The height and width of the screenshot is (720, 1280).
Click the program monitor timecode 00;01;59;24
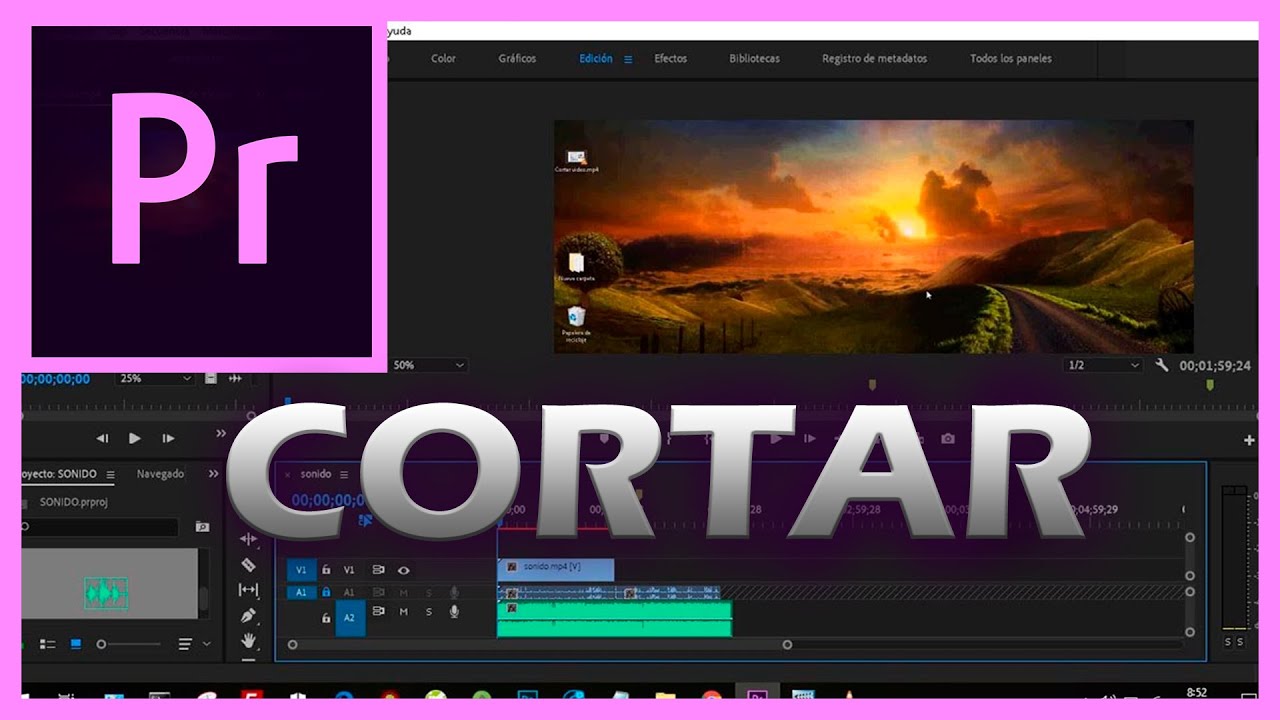(1214, 366)
